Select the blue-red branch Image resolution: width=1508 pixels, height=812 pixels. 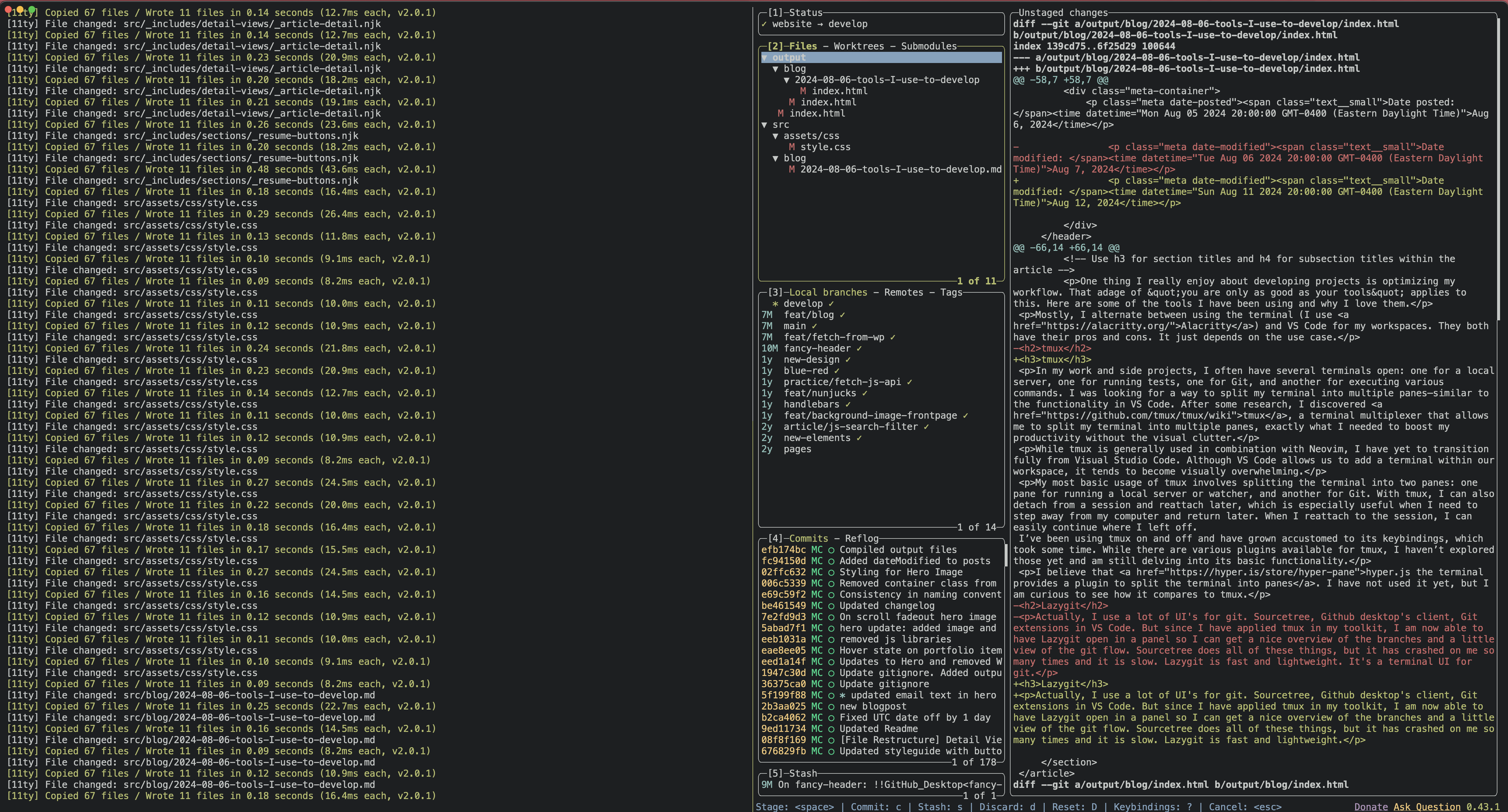point(806,371)
